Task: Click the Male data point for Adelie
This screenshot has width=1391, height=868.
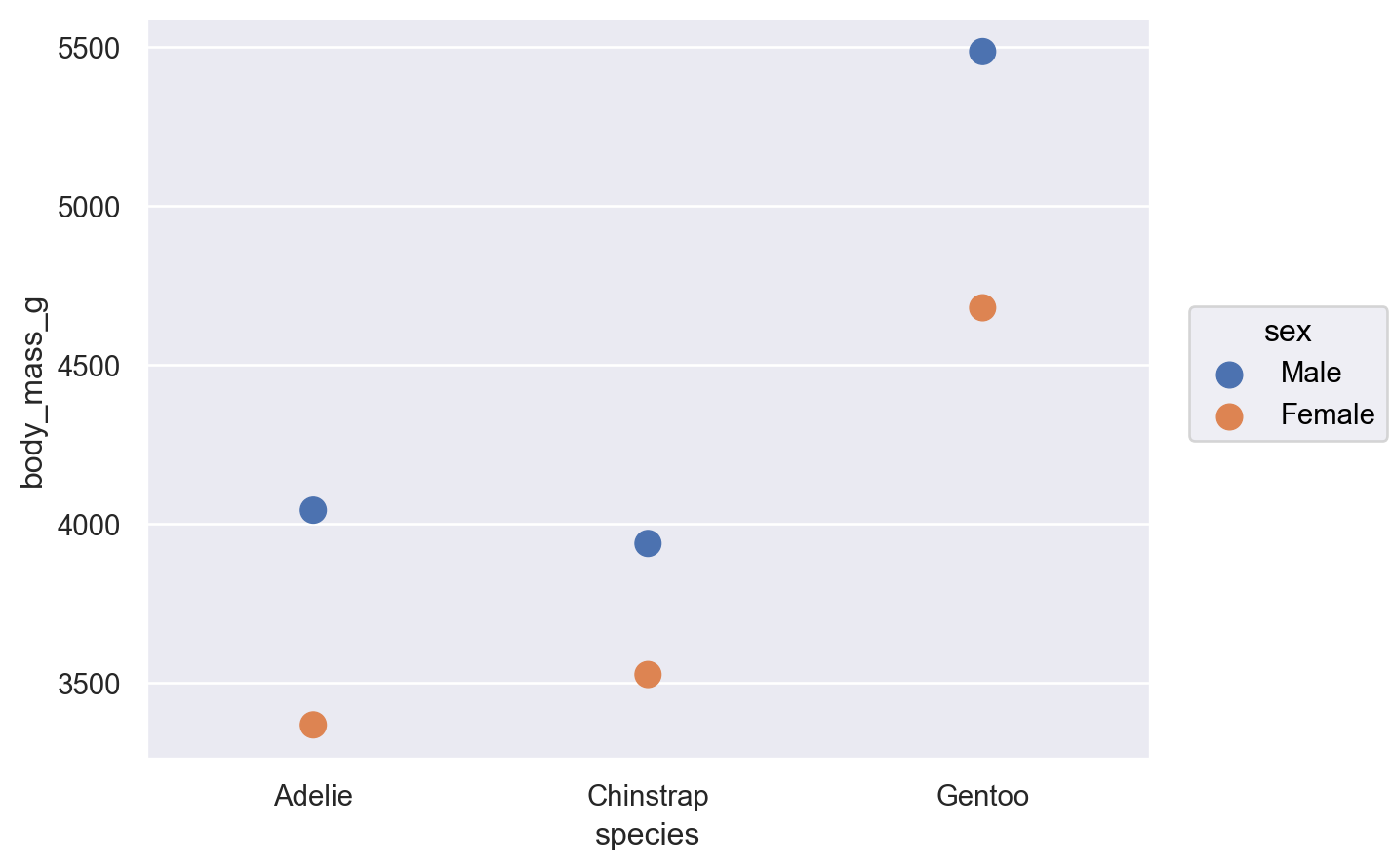Action: pyautogui.click(x=313, y=510)
